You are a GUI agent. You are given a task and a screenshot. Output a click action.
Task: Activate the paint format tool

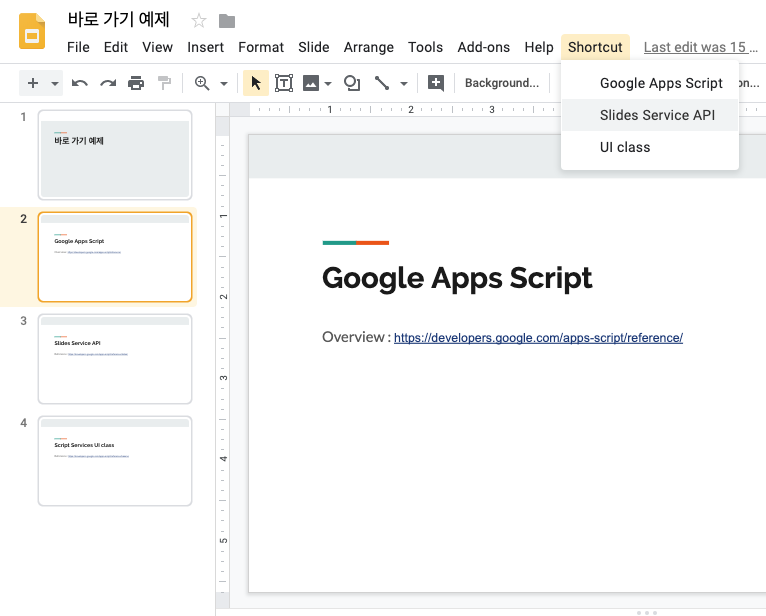165,83
